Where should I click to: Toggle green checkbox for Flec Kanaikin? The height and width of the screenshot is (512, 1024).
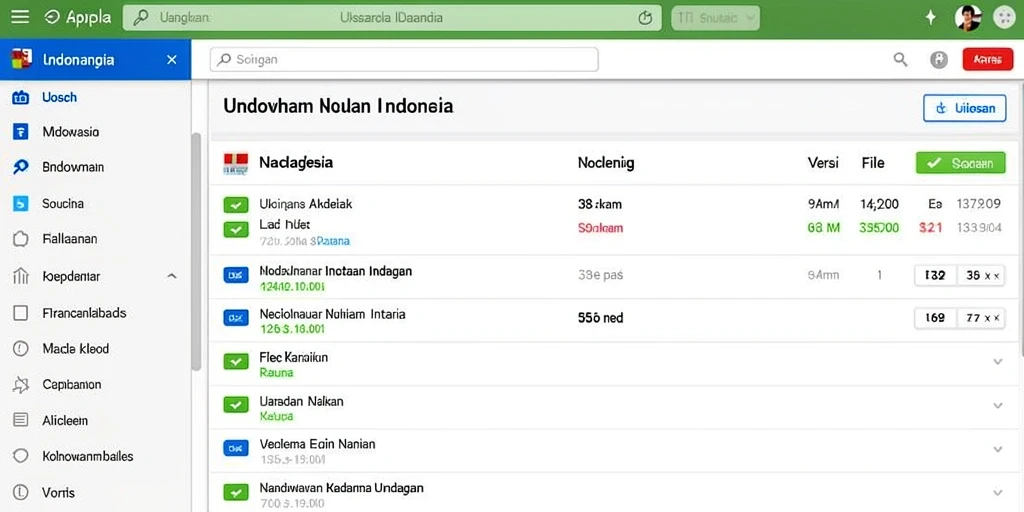[x=236, y=361]
